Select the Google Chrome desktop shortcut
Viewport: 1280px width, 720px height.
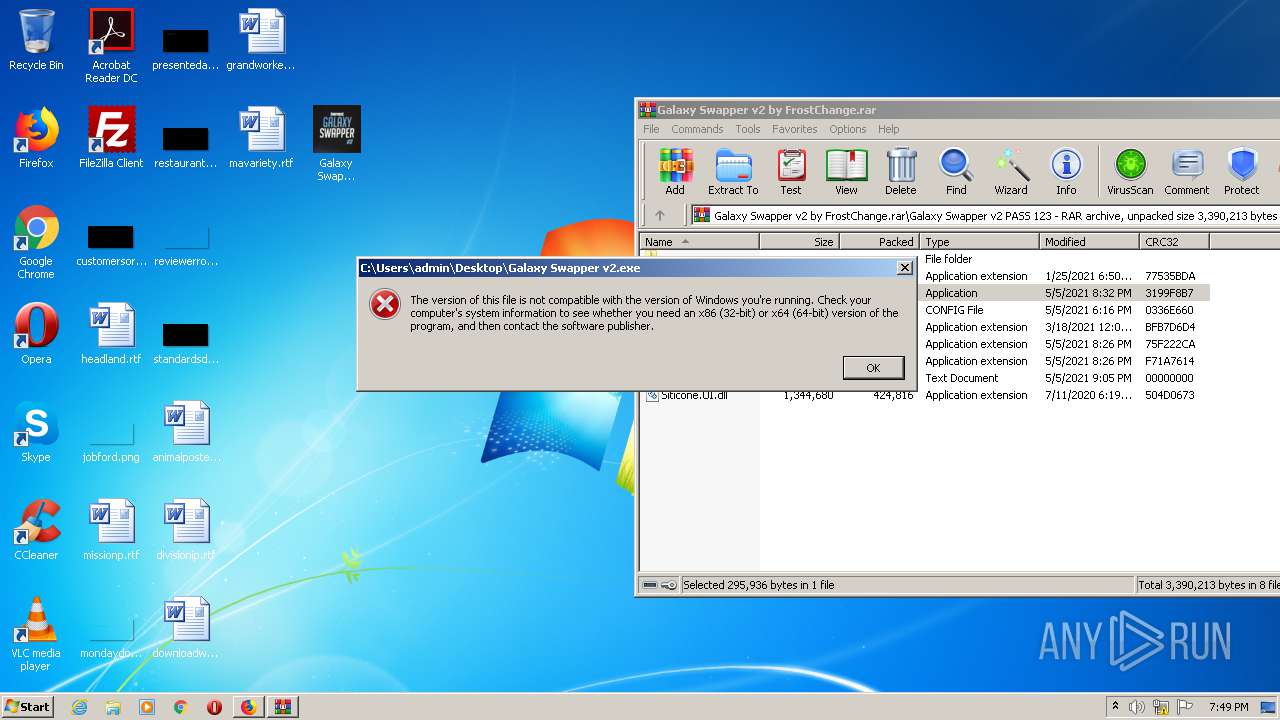[x=36, y=242]
